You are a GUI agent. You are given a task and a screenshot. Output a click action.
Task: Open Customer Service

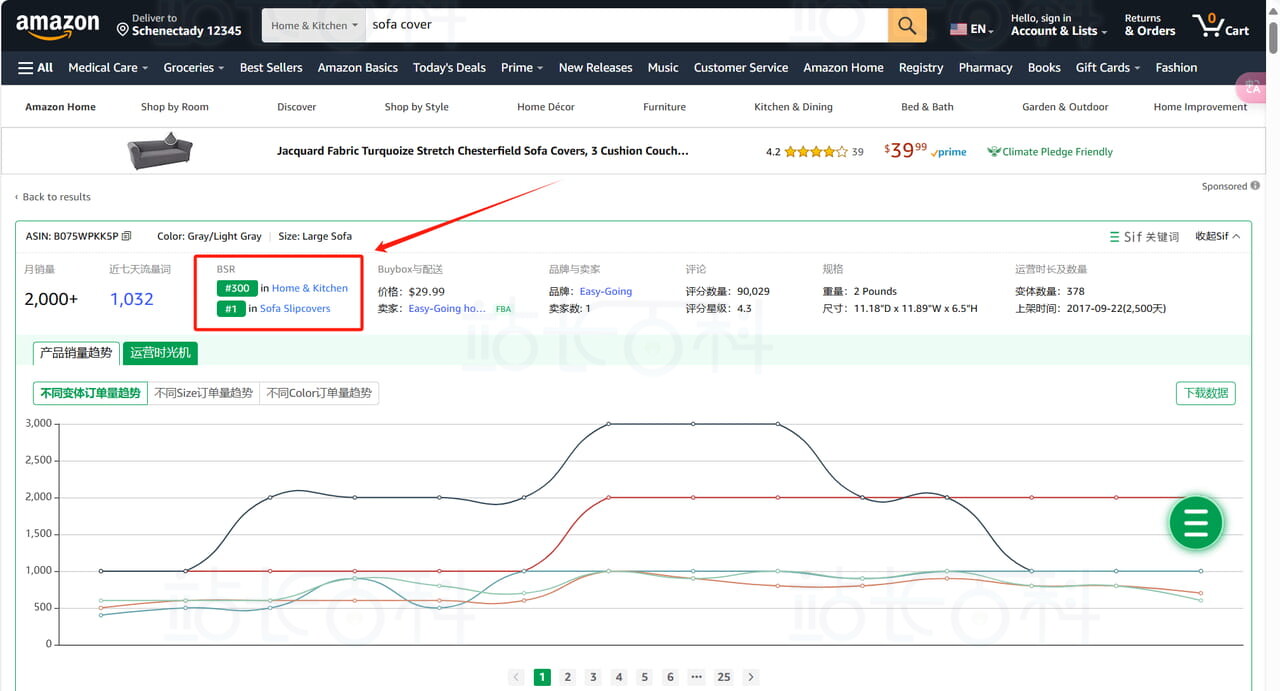(741, 68)
